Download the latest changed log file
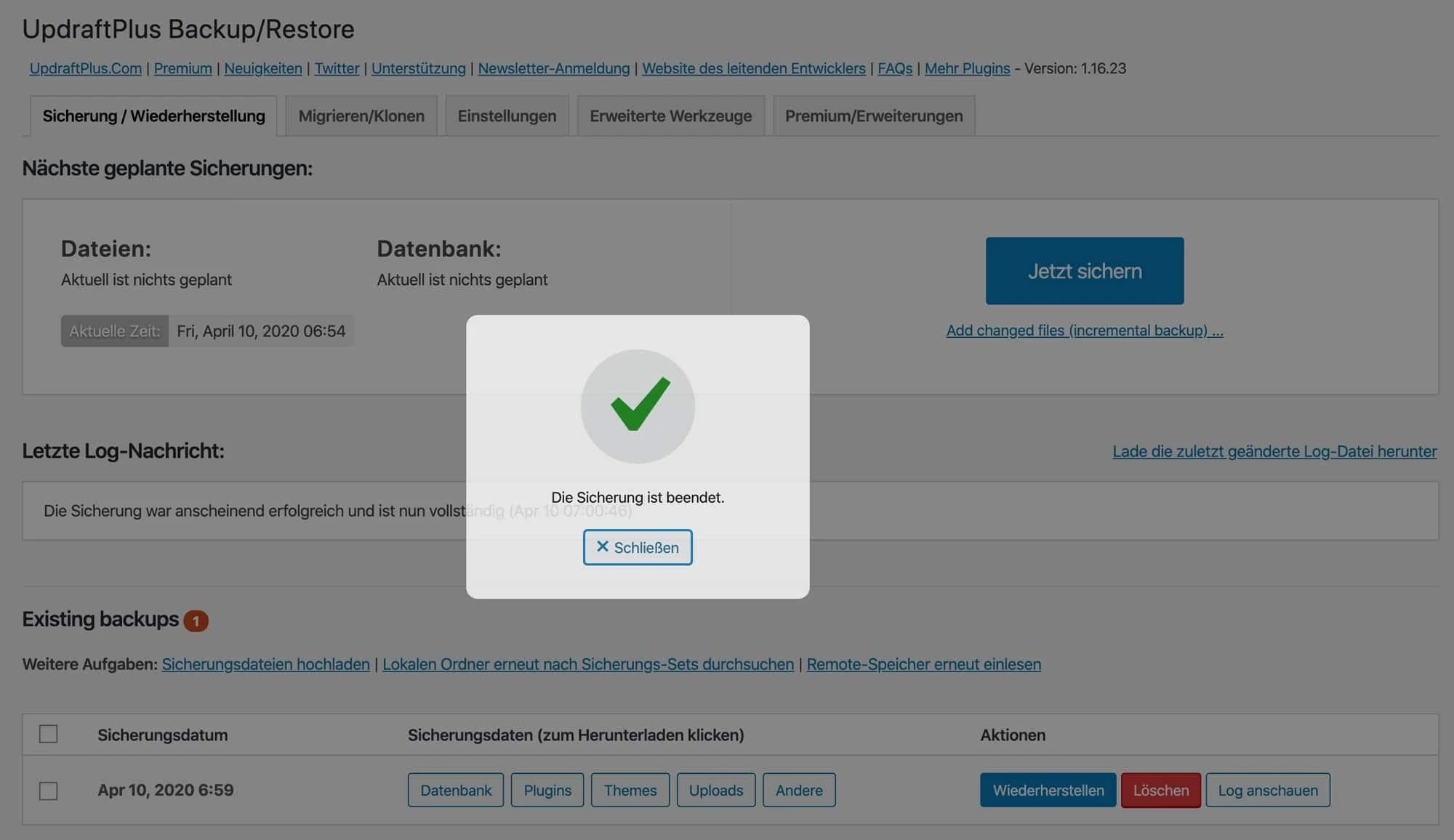The height and width of the screenshot is (840, 1454). pos(1274,451)
